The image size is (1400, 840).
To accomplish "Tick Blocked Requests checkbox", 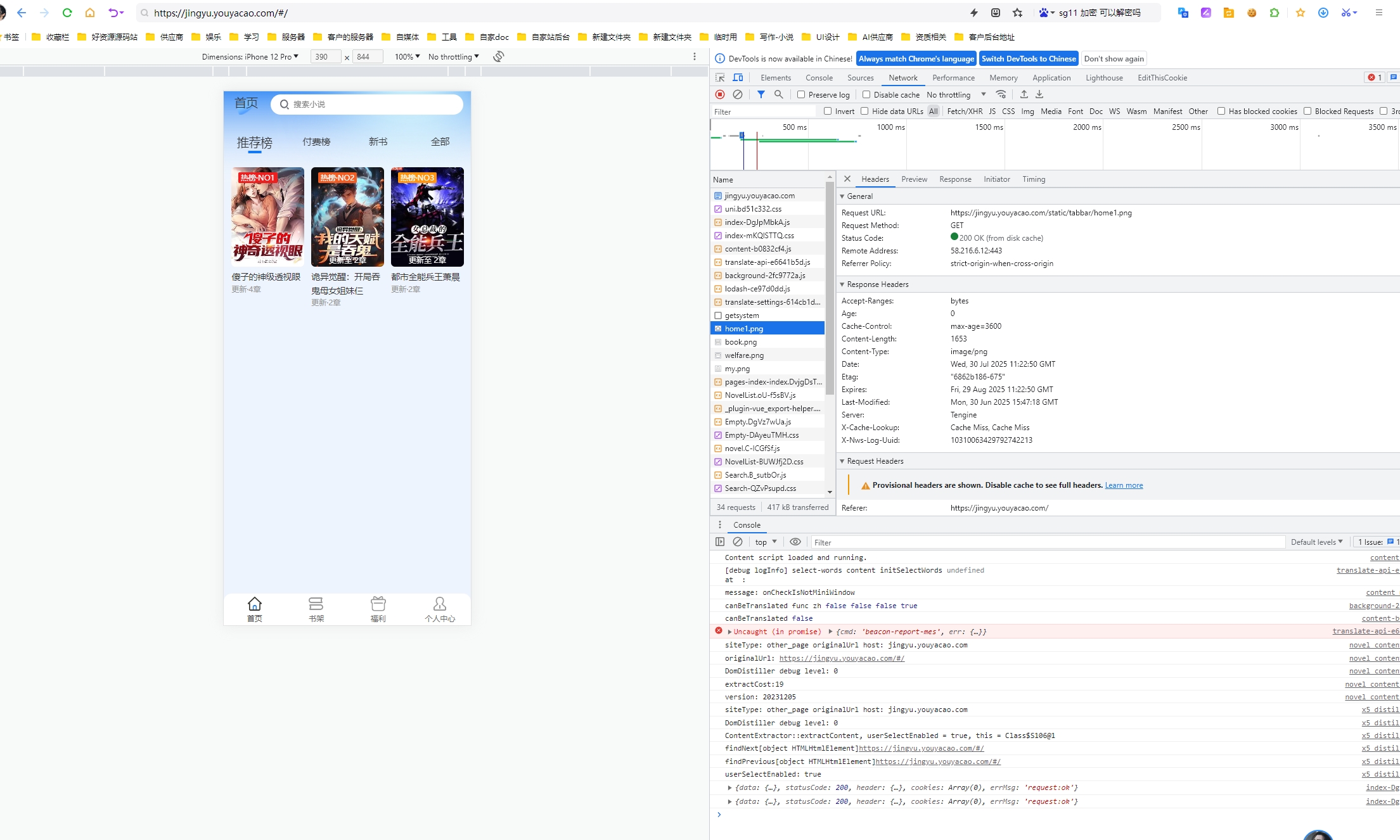I will tap(1307, 111).
